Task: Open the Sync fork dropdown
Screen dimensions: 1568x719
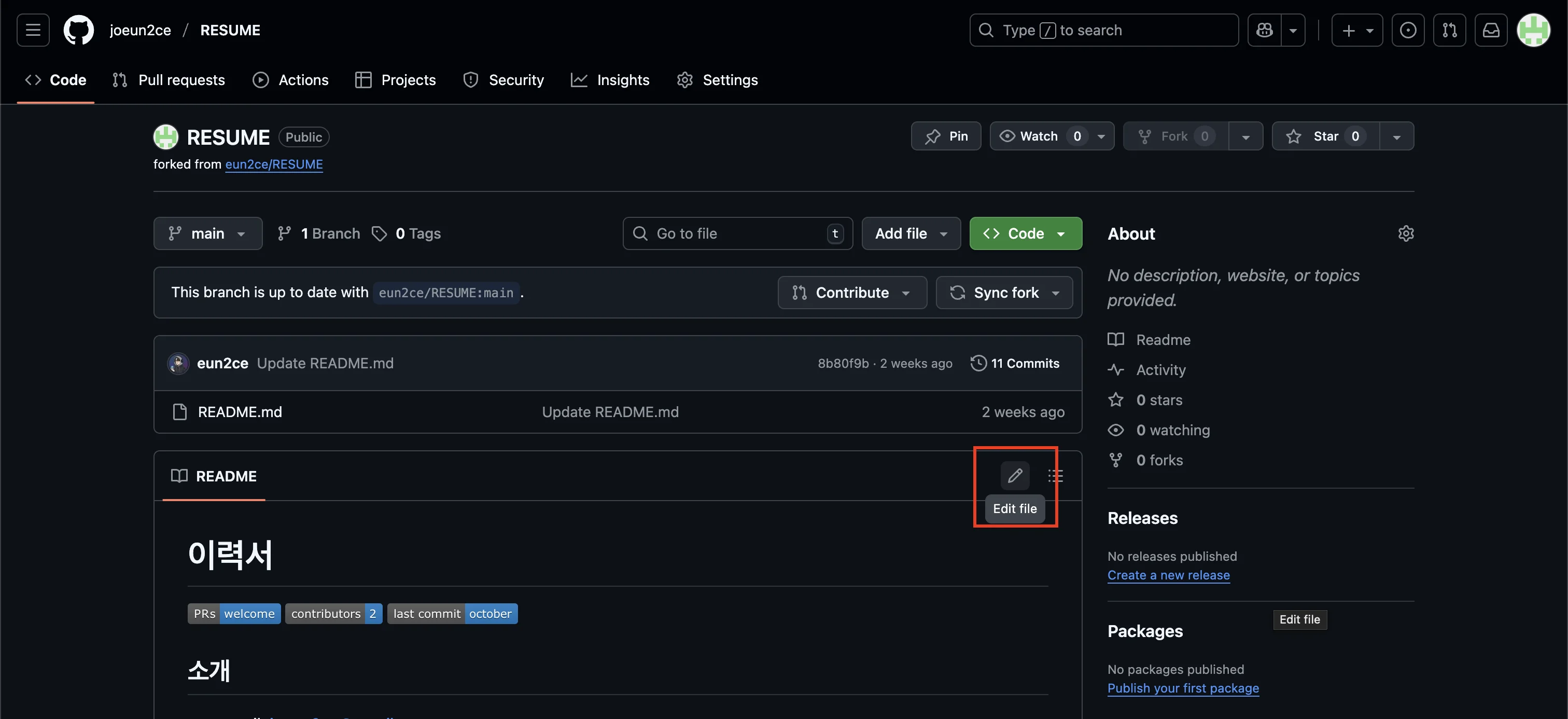Action: 1004,293
